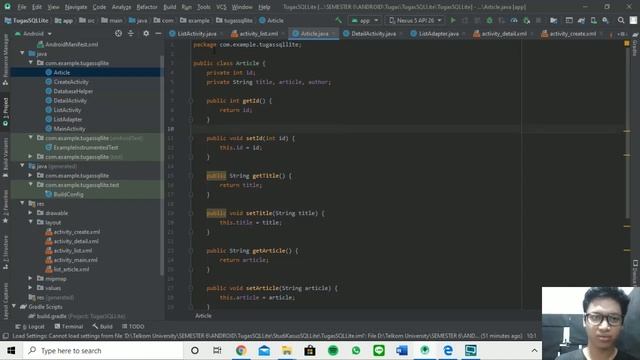The width and height of the screenshot is (640, 360).
Task: Open File Explorer from the taskbar
Action: click(x=287, y=350)
